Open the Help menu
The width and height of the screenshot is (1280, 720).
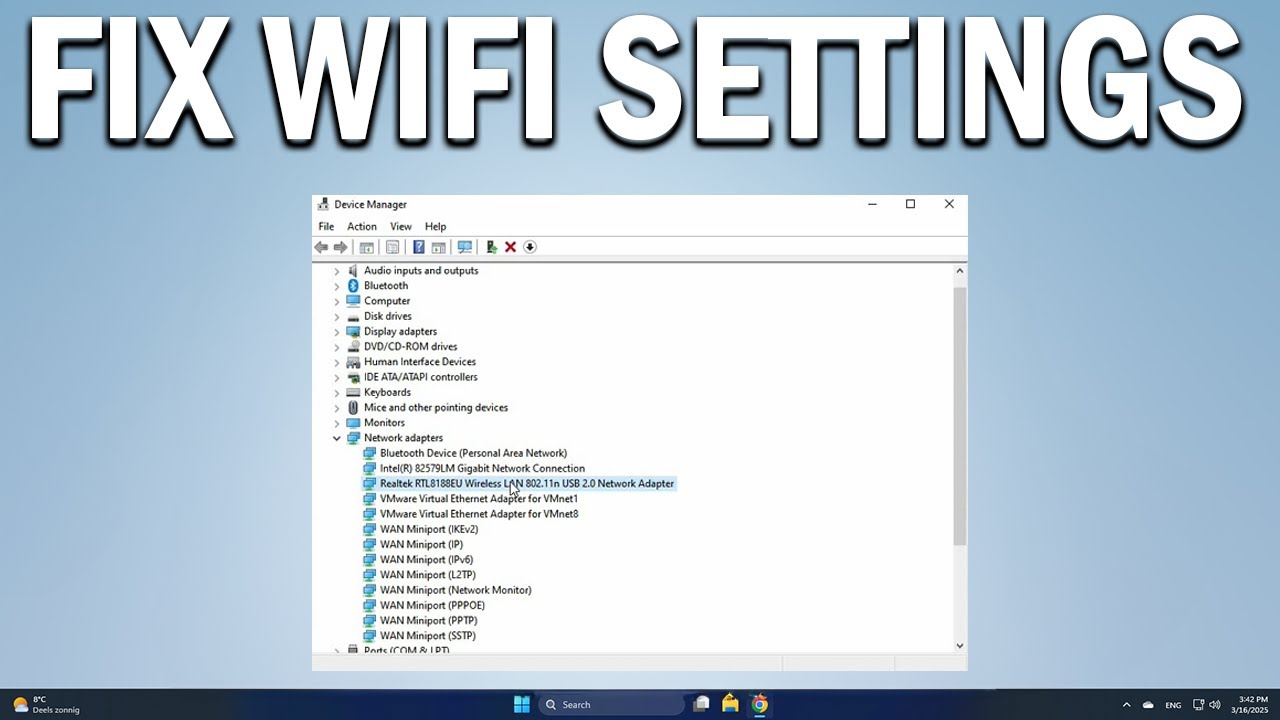tap(435, 226)
